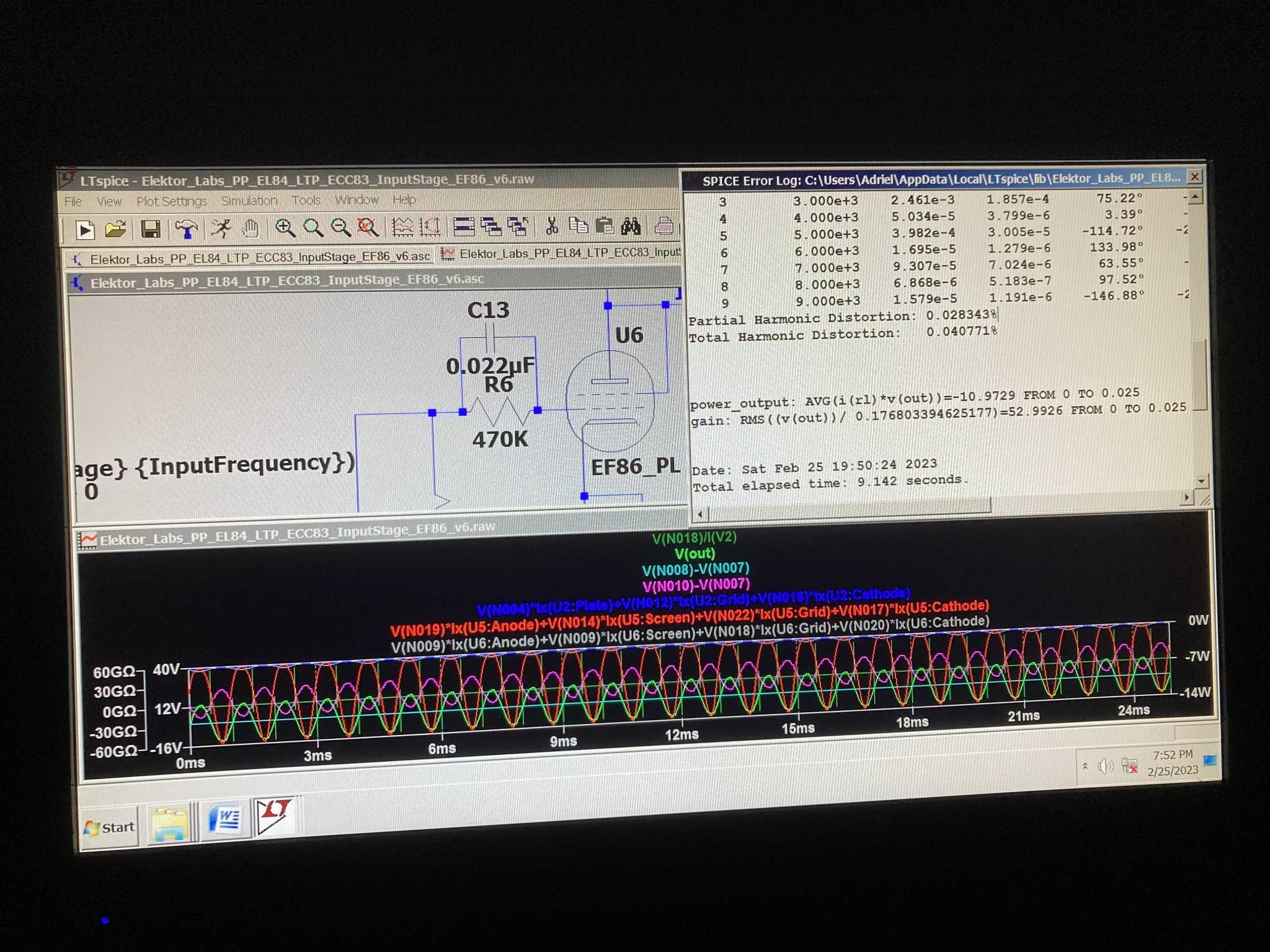Viewport: 1270px width, 952px height.
Task: Click the -14W power axis label
Action: click(1195, 692)
